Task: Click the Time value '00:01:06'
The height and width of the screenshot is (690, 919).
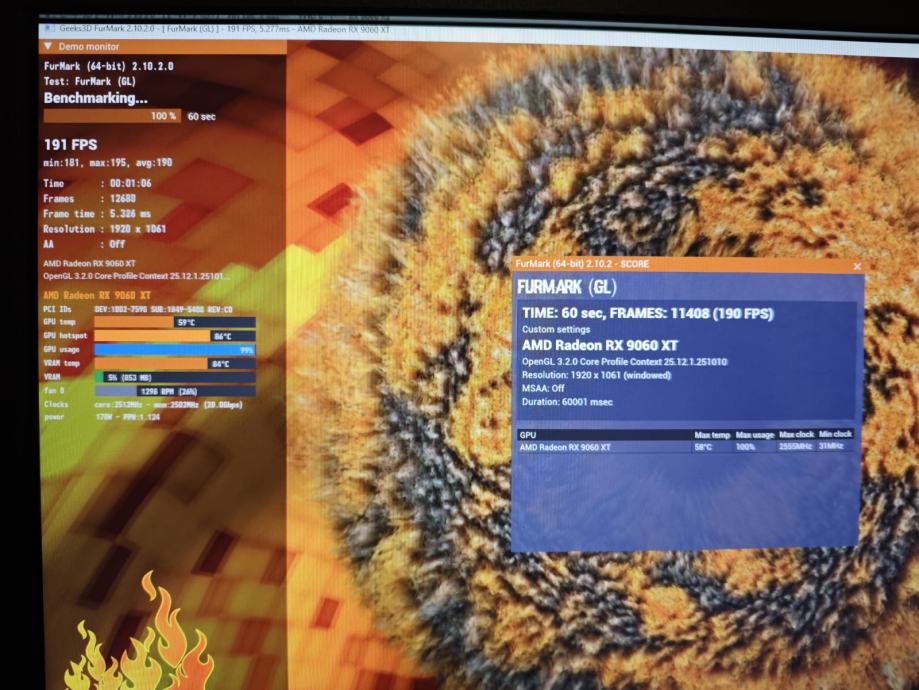Action: tap(130, 183)
